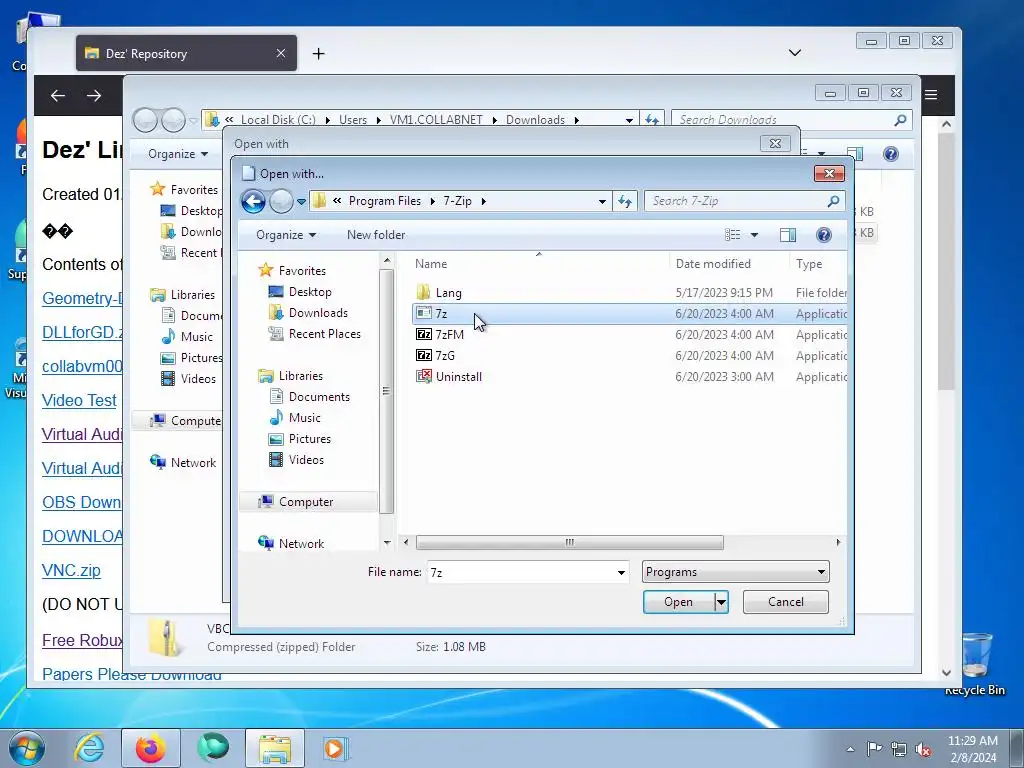Open Action Center flag in tray
Image resolution: width=1024 pixels, height=768 pixels.
pyautogui.click(x=874, y=749)
